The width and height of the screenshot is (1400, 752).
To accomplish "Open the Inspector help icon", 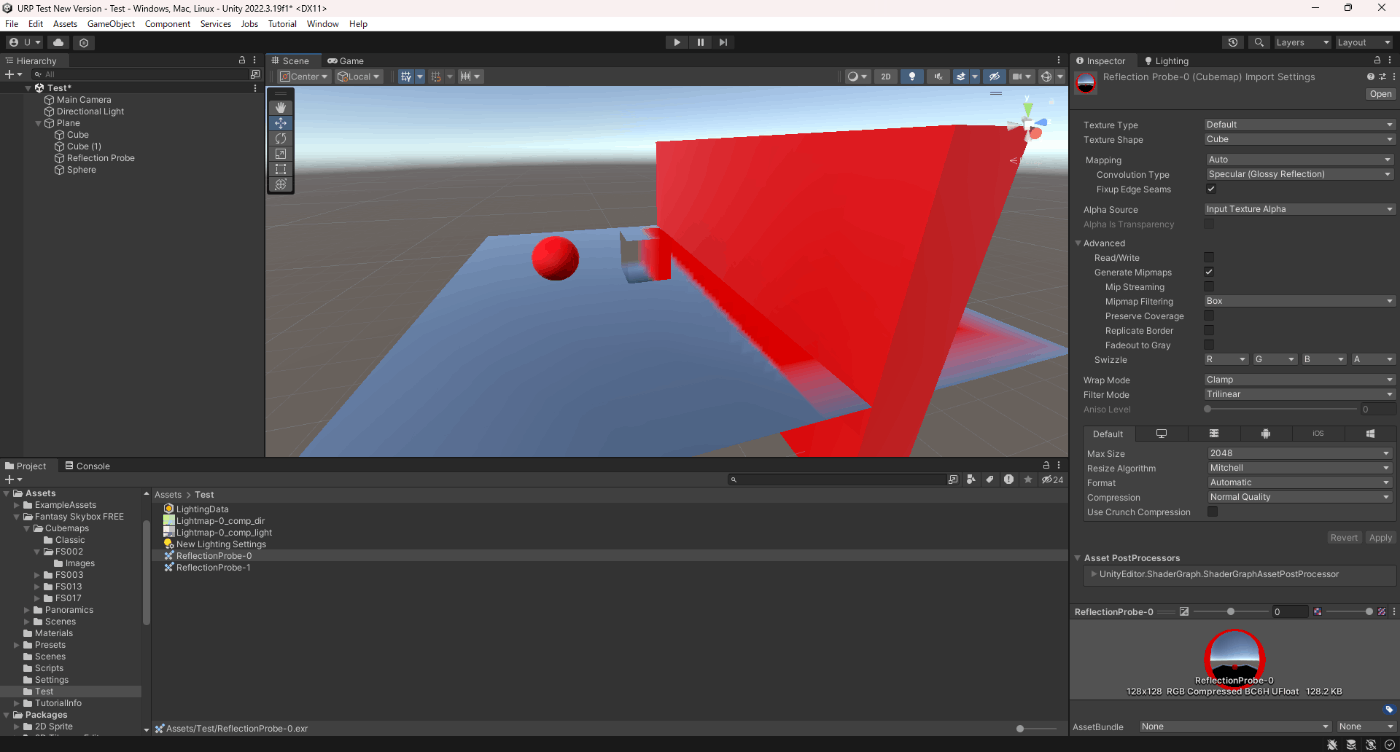I will coord(1371,77).
